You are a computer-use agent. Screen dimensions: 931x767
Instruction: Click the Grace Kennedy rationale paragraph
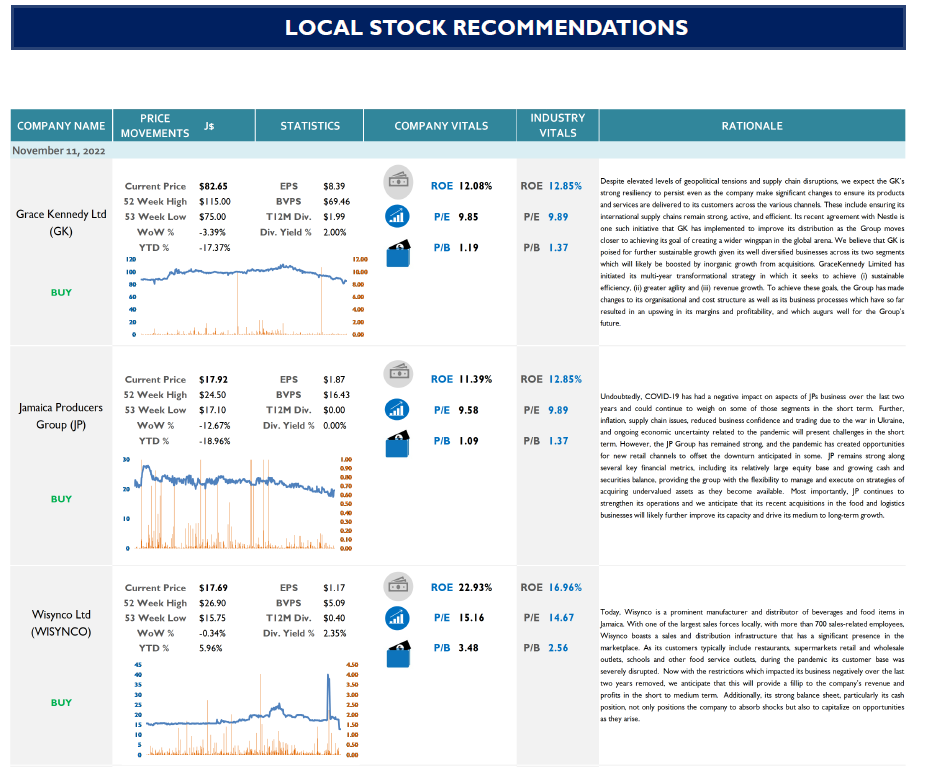tap(752, 252)
